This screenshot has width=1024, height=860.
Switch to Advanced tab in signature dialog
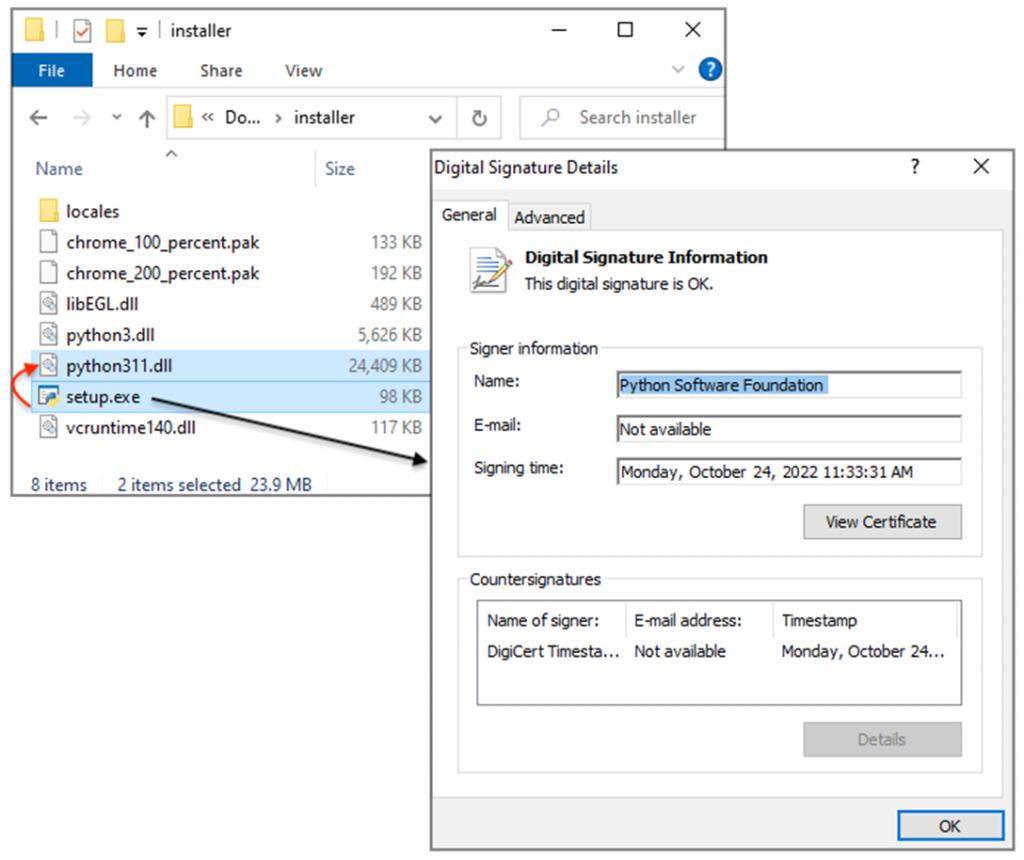point(549,217)
